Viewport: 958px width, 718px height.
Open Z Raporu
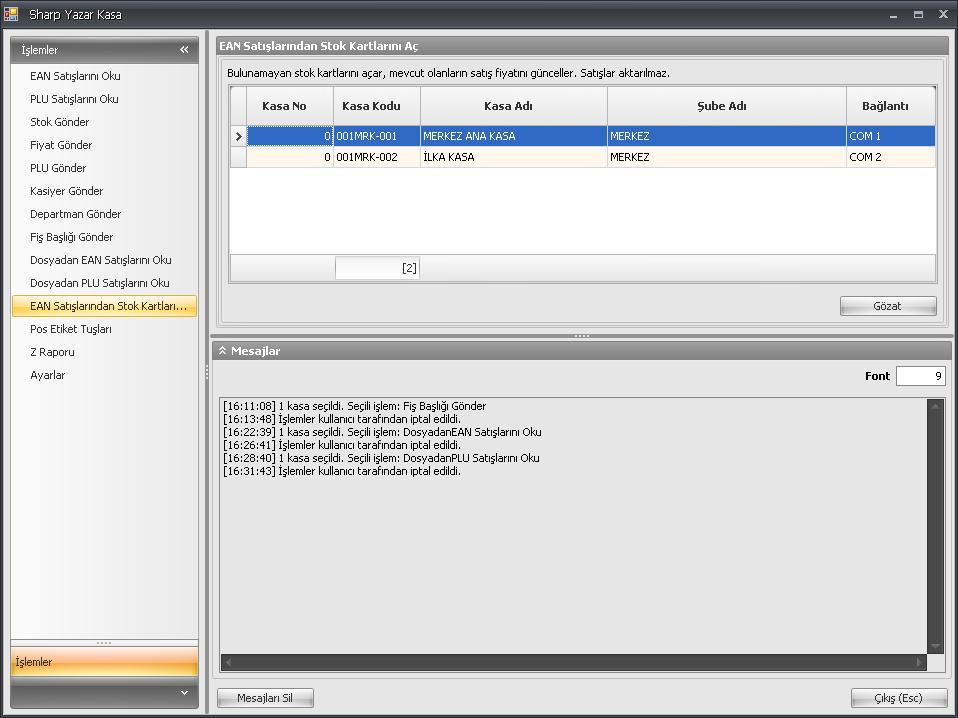click(53, 352)
